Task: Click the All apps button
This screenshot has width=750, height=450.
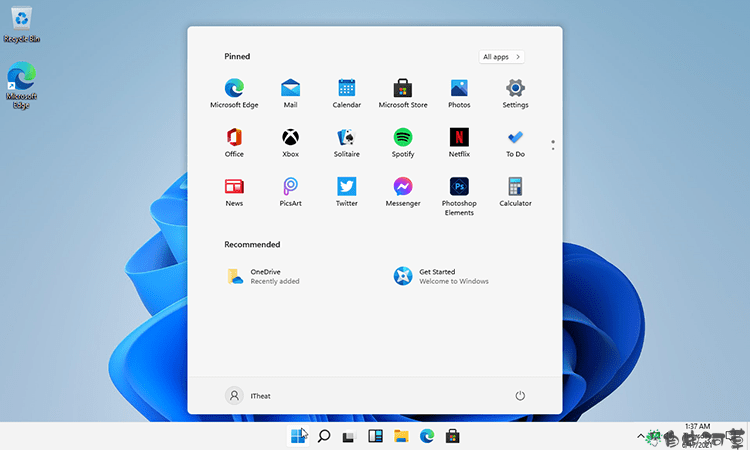Action: coord(501,57)
